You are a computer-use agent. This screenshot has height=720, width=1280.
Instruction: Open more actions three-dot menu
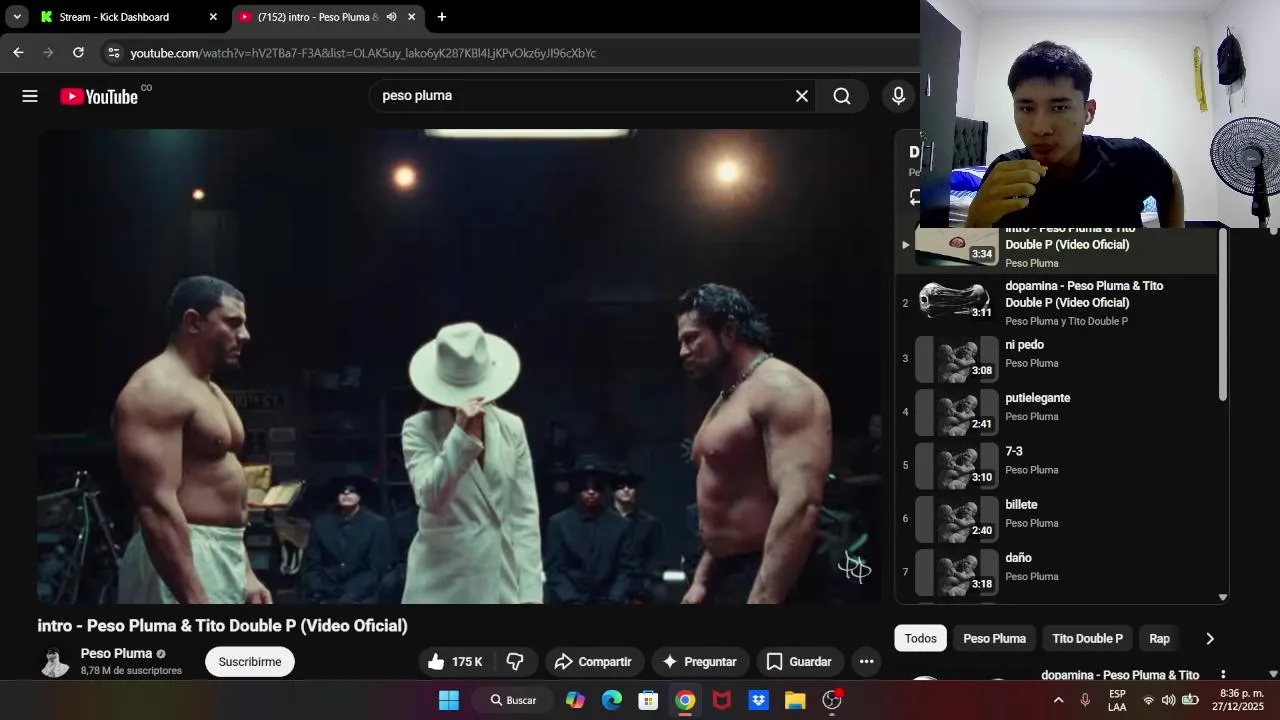(x=867, y=661)
